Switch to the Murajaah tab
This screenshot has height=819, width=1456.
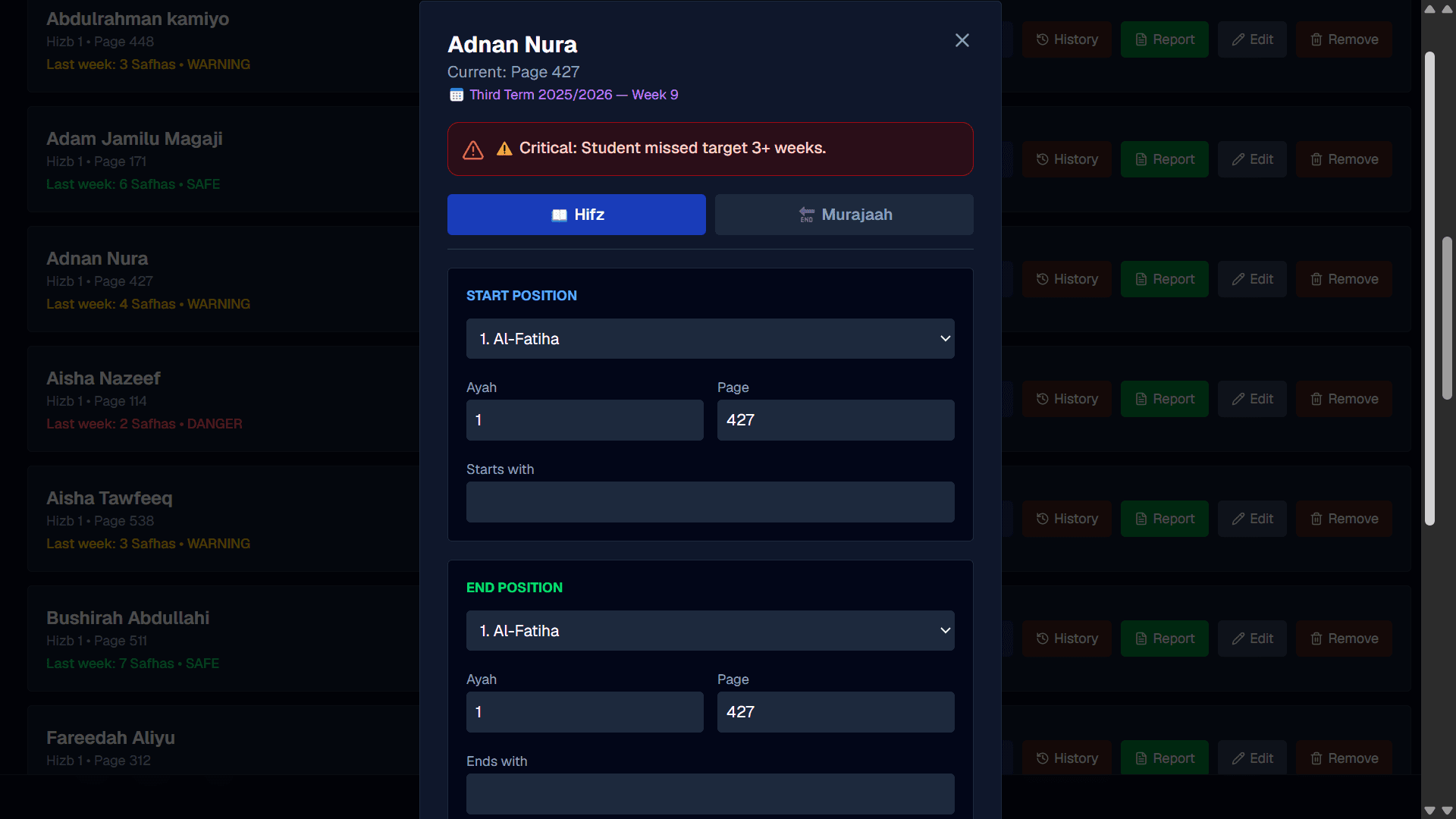coord(844,215)
